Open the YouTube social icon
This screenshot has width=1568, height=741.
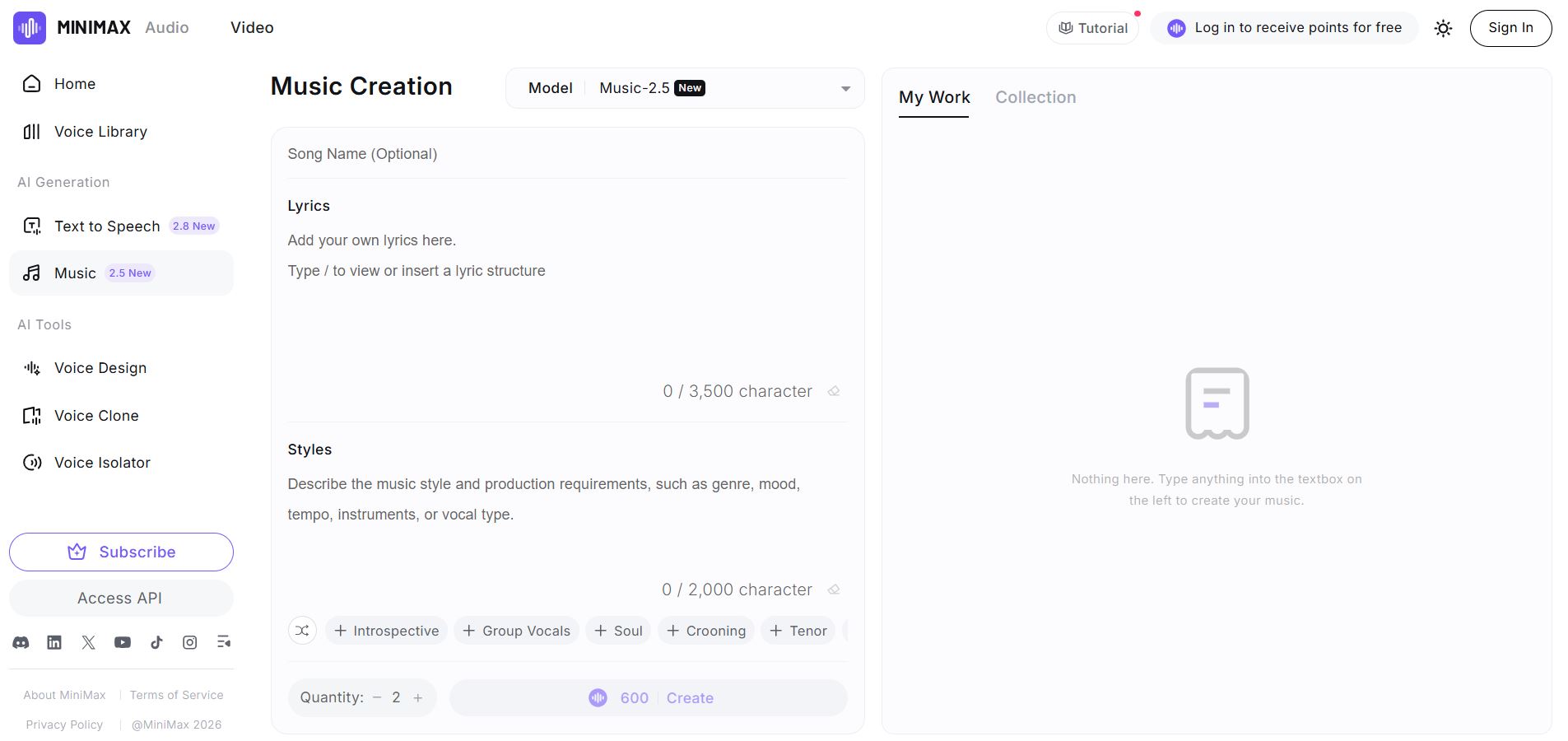(x=123, y=642)
